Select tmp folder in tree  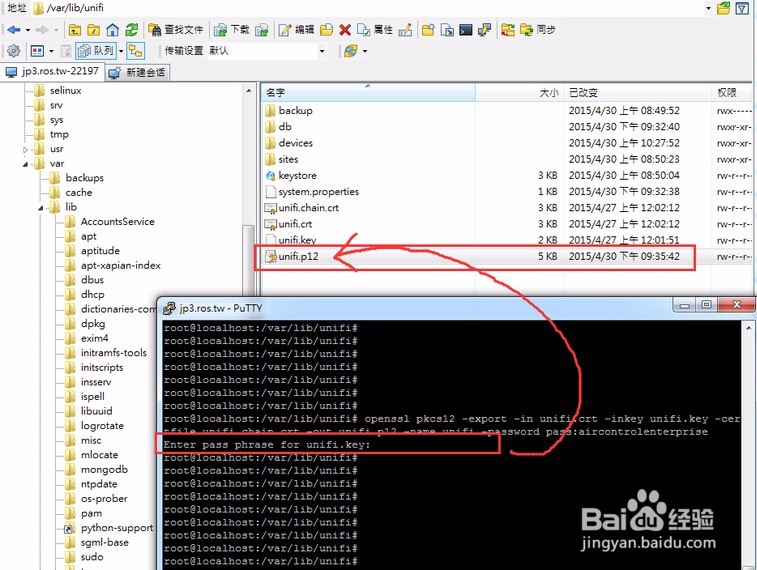59,134
